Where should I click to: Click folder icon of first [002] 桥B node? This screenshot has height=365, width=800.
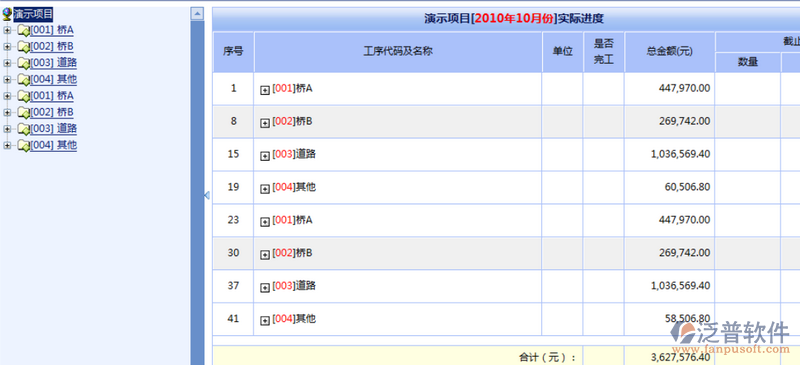tap(24, 47)
